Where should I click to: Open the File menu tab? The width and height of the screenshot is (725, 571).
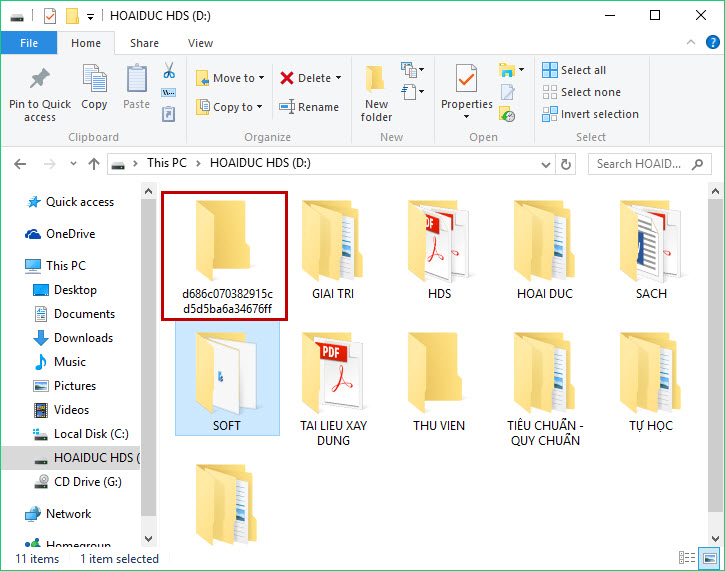[x=29, y=43]
